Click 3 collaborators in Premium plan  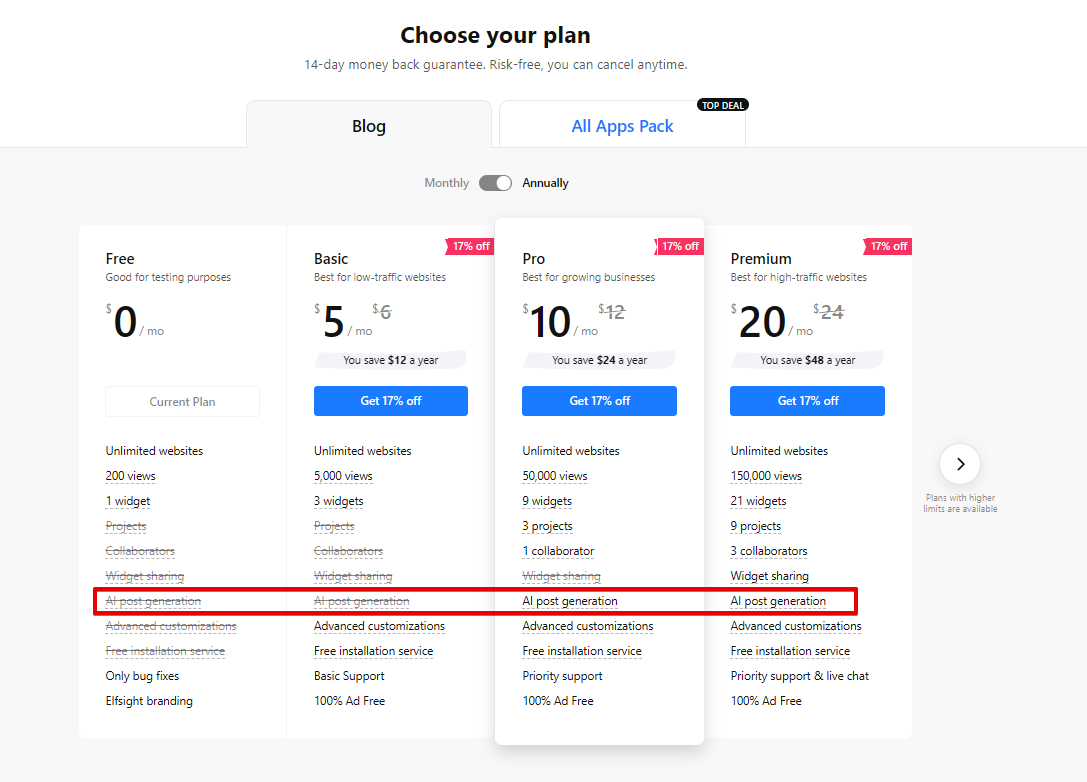[x=768, y=551]
